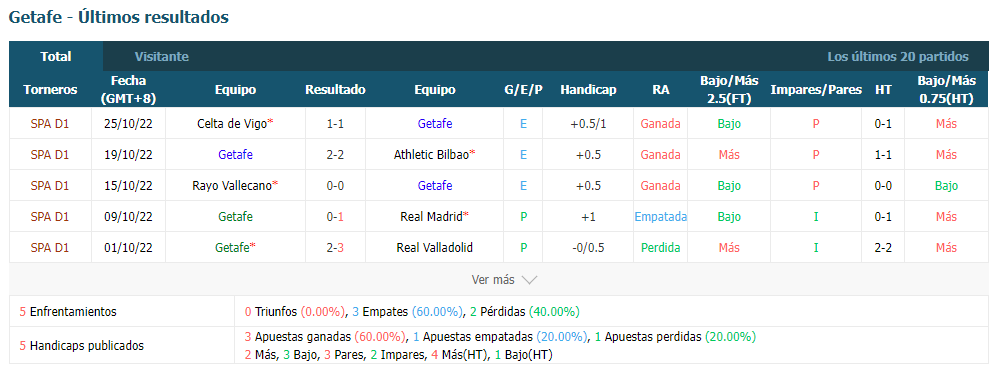Image resolution: width=999 pixels, height=373 pixels.
Task: Open Real Madrid team link
Action: 431,216
